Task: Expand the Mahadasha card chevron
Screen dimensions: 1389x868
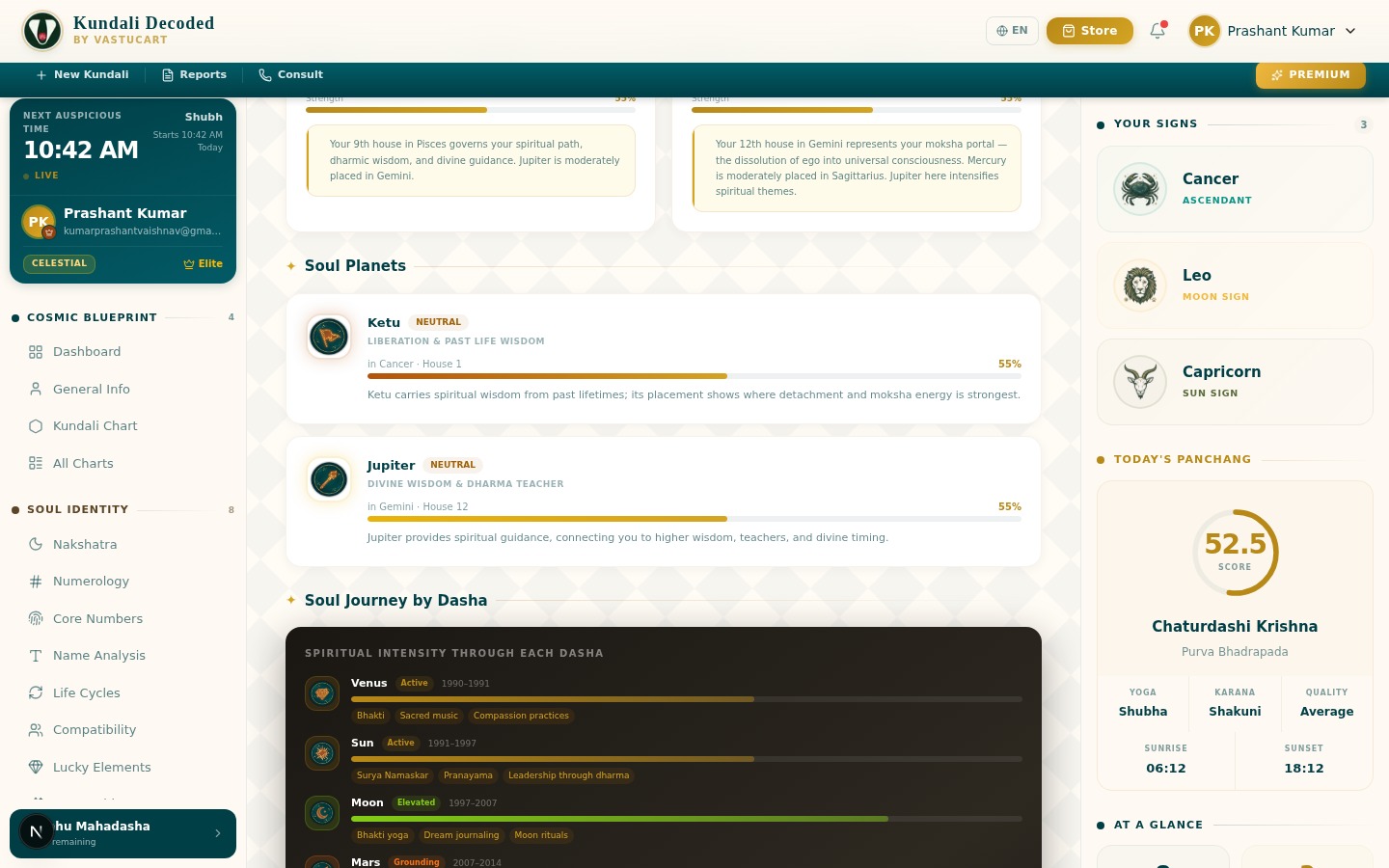Action: tap(218, 833)
